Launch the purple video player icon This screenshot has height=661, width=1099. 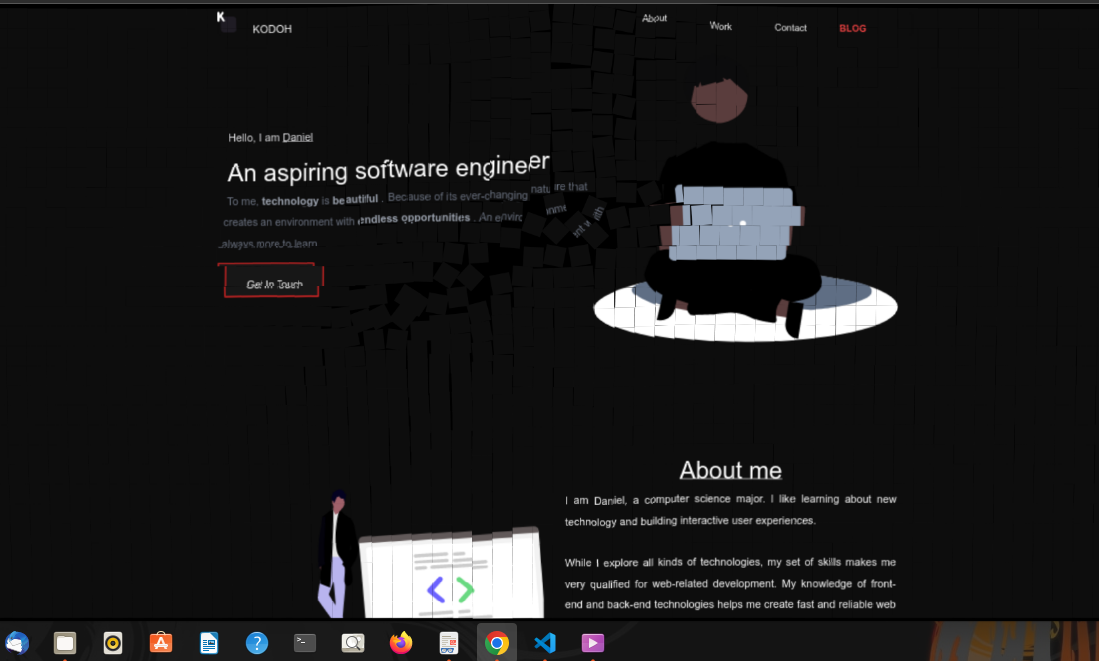[592, 643]
